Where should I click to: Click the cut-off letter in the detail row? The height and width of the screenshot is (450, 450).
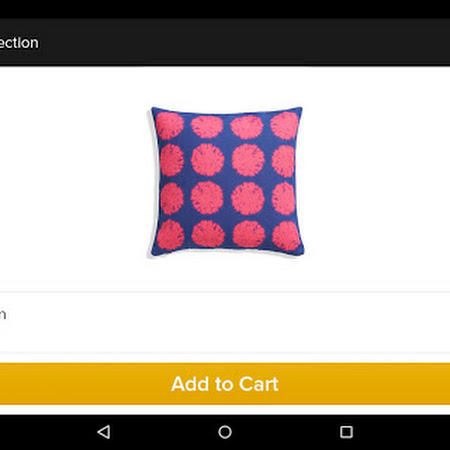(x=3, y=315)
